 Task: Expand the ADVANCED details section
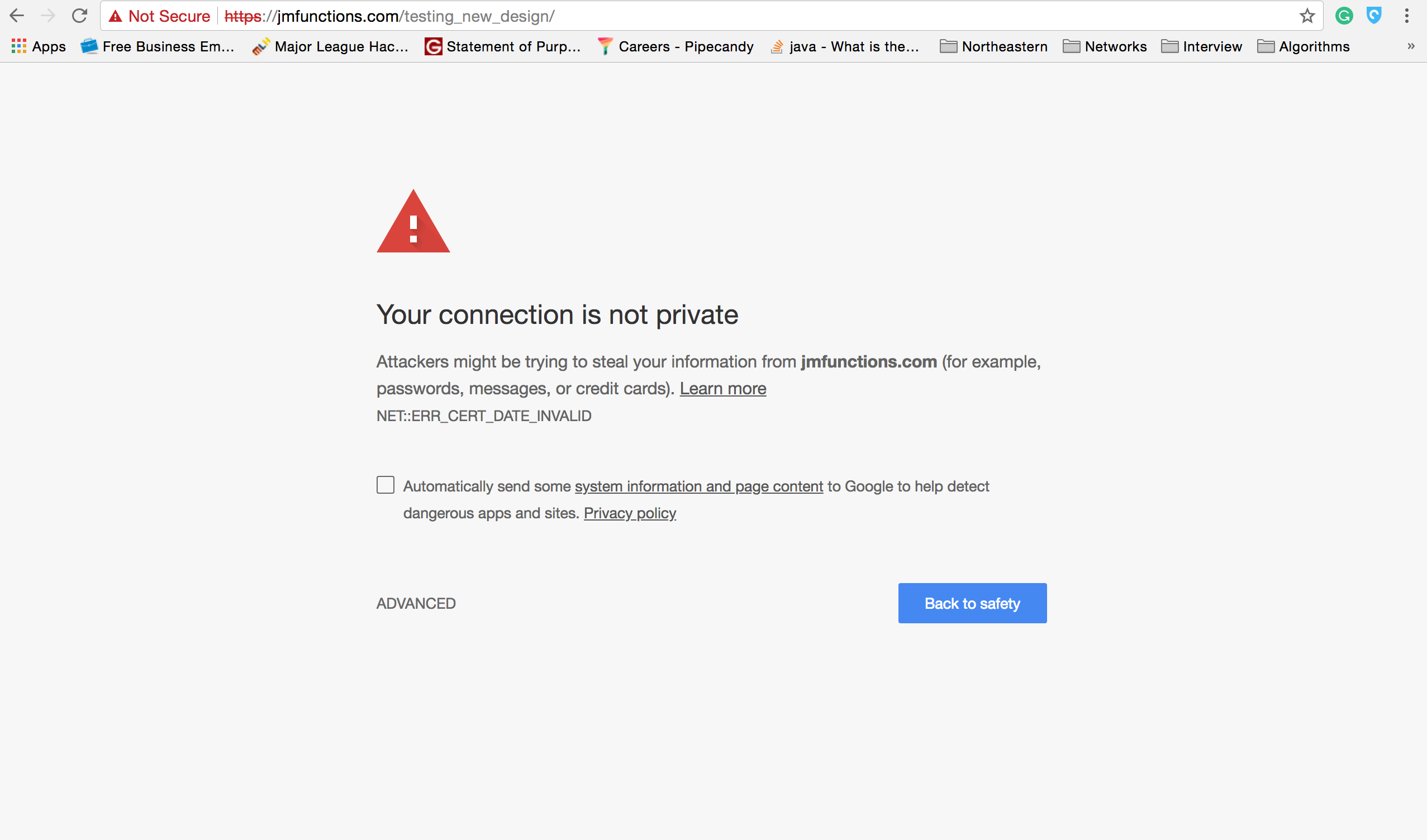point(416,603)
